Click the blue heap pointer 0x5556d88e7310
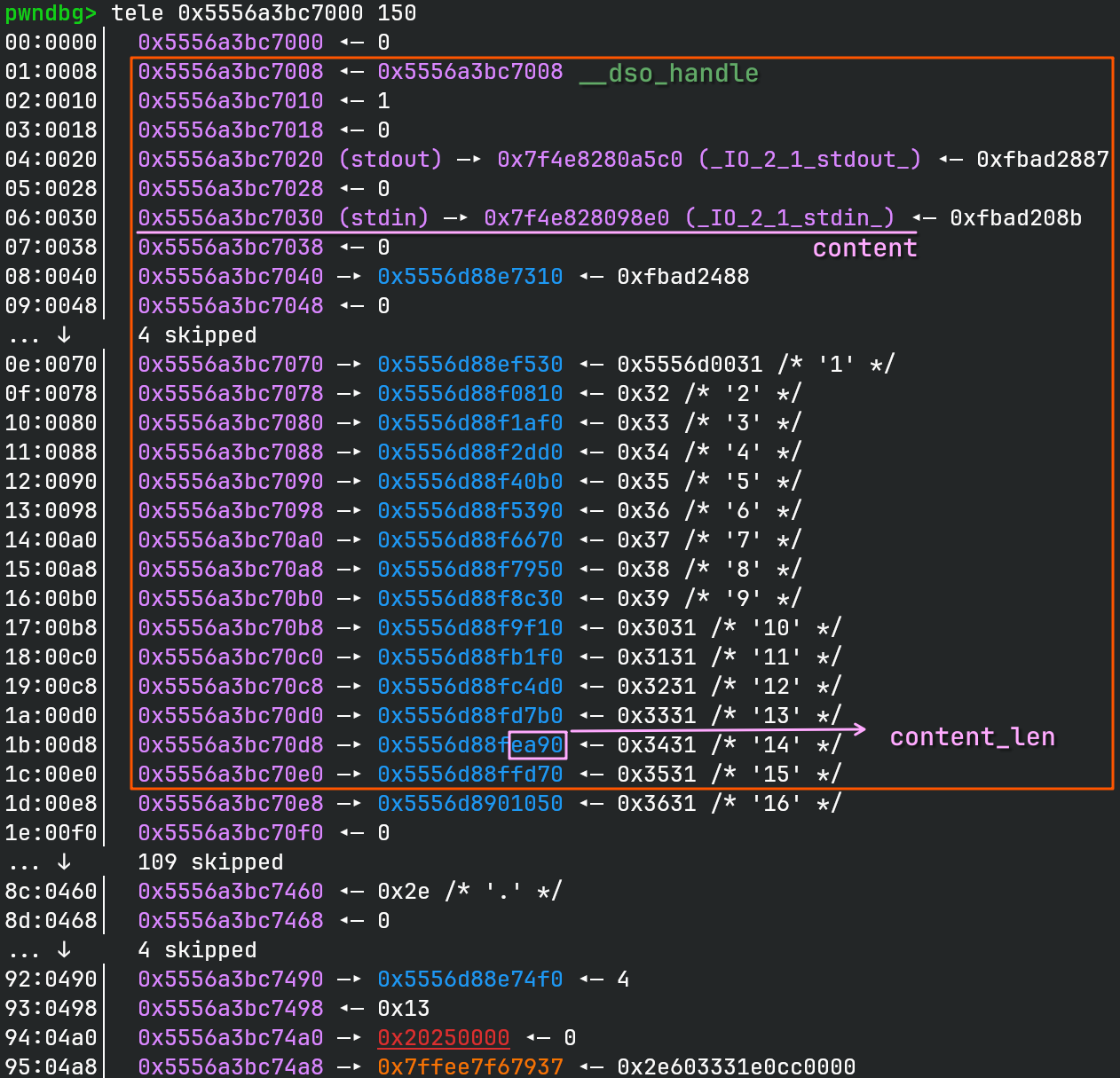 click(469, 277)
